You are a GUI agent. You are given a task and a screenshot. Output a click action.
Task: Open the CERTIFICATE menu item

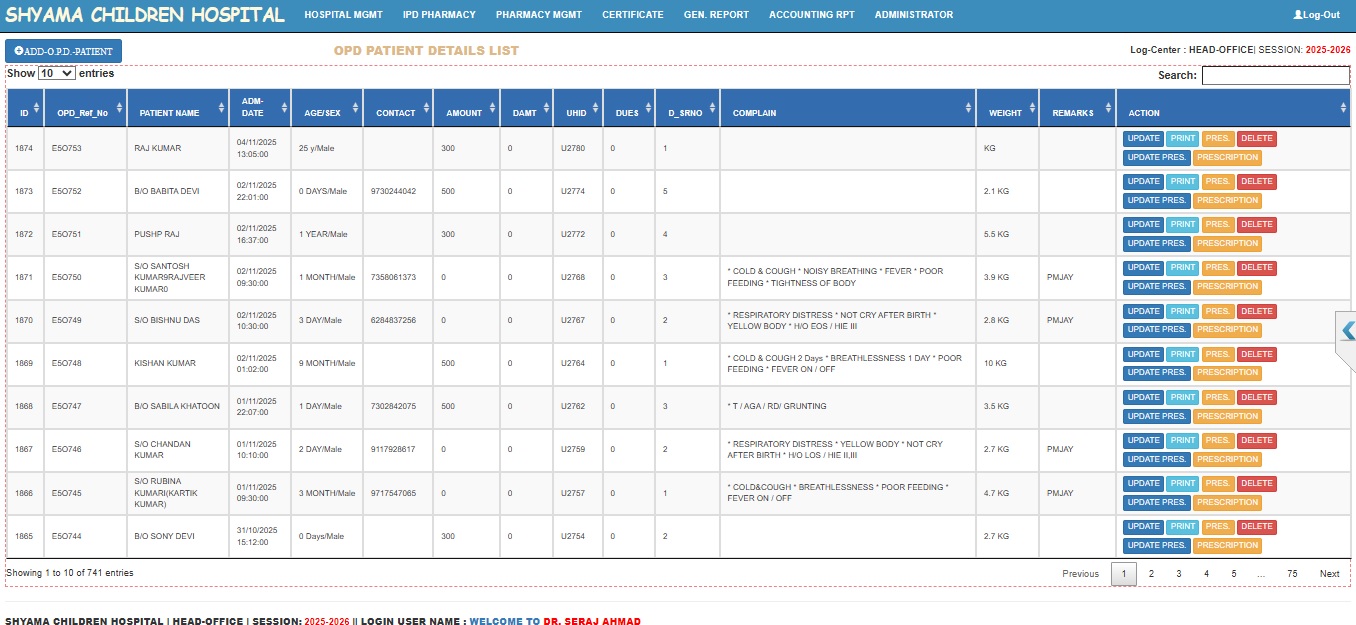(632, 15)
